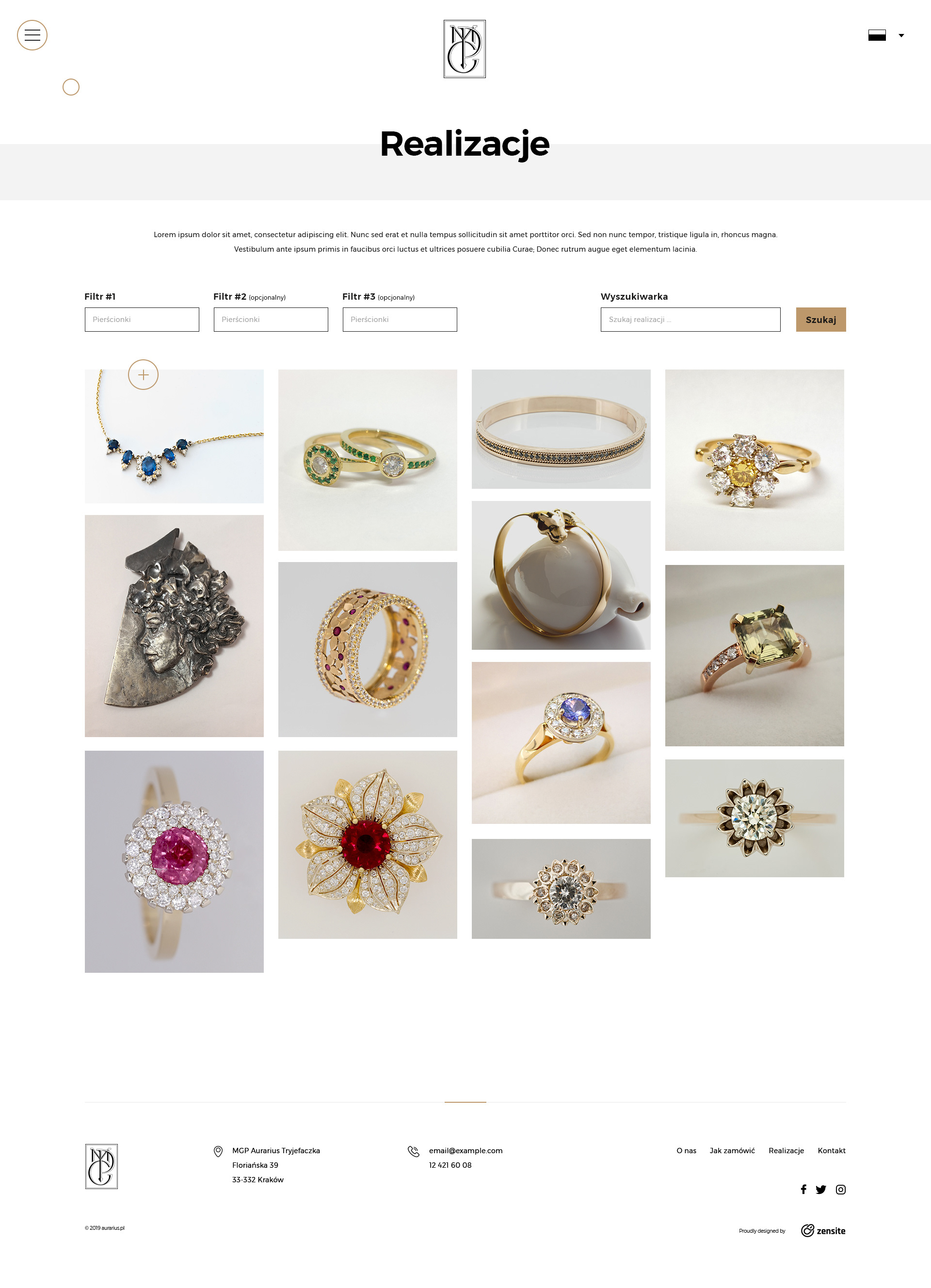Click the plus icon on necklace image
Viewport: 931px width, 1288px height.
tap(143, 375)
